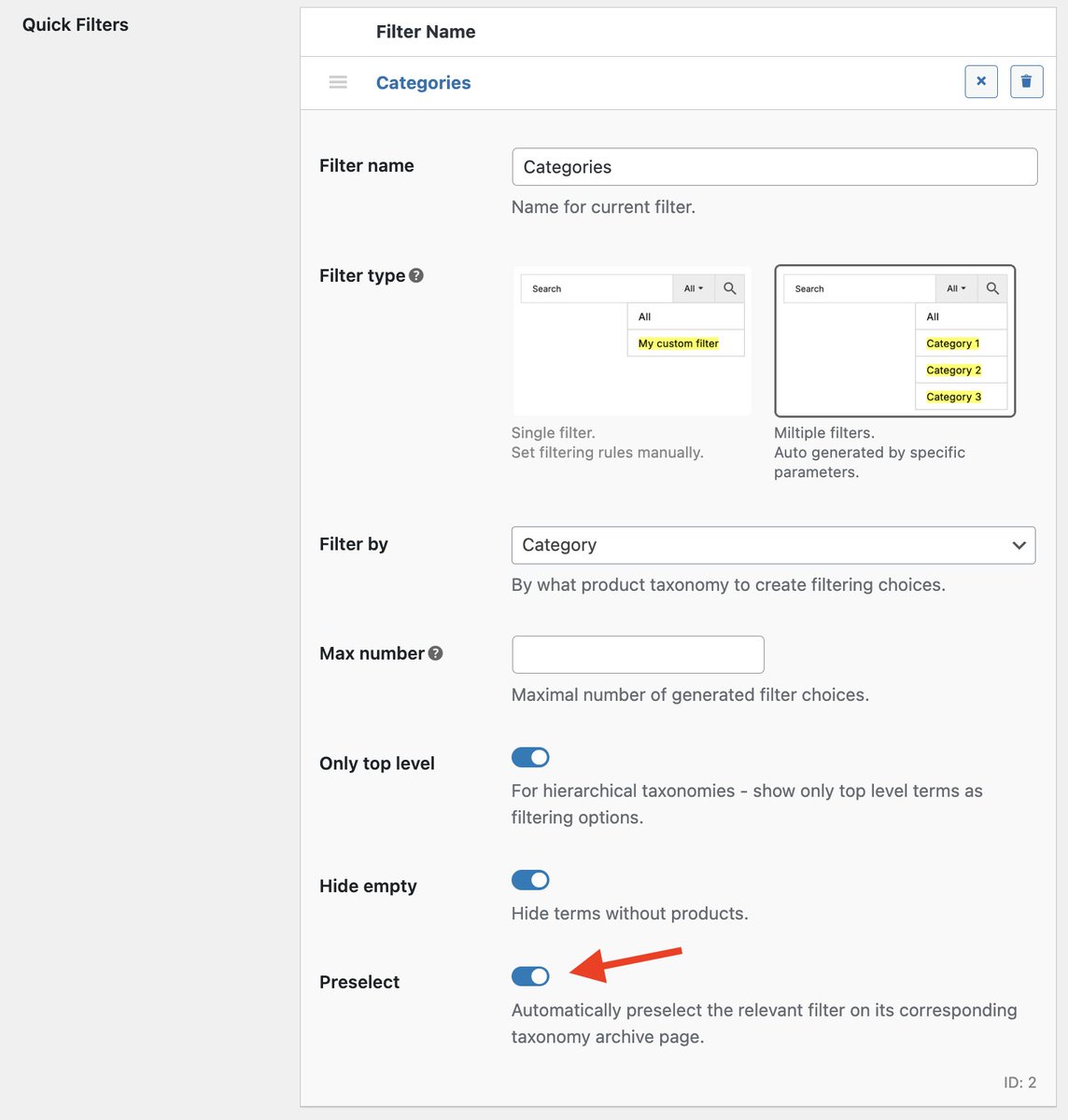Viewport: 1068px width, 1120px height.
Task: Click the Filter name text field
Action: point(774,166)
